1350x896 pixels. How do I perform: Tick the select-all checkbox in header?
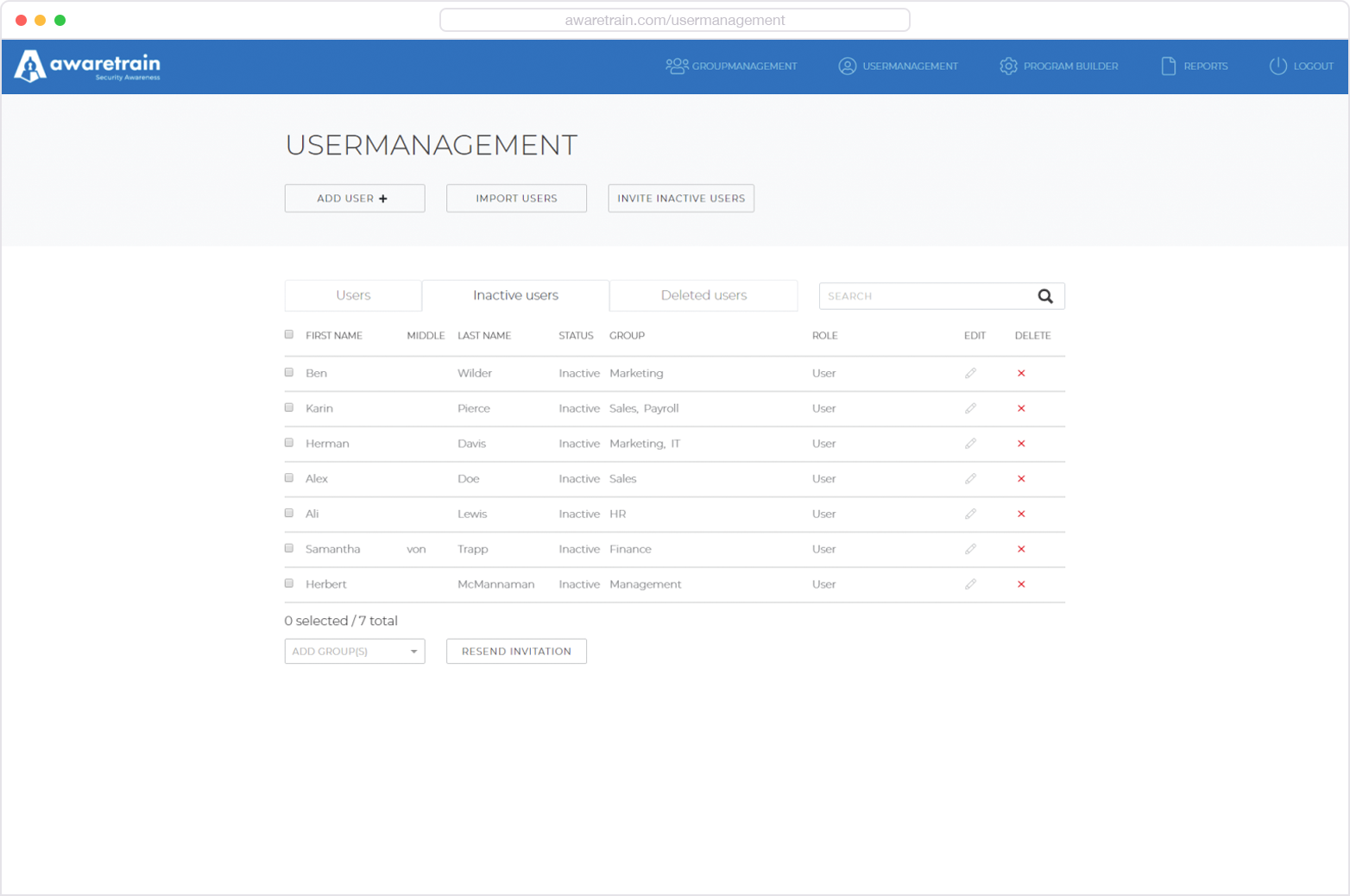click(289, 335)
